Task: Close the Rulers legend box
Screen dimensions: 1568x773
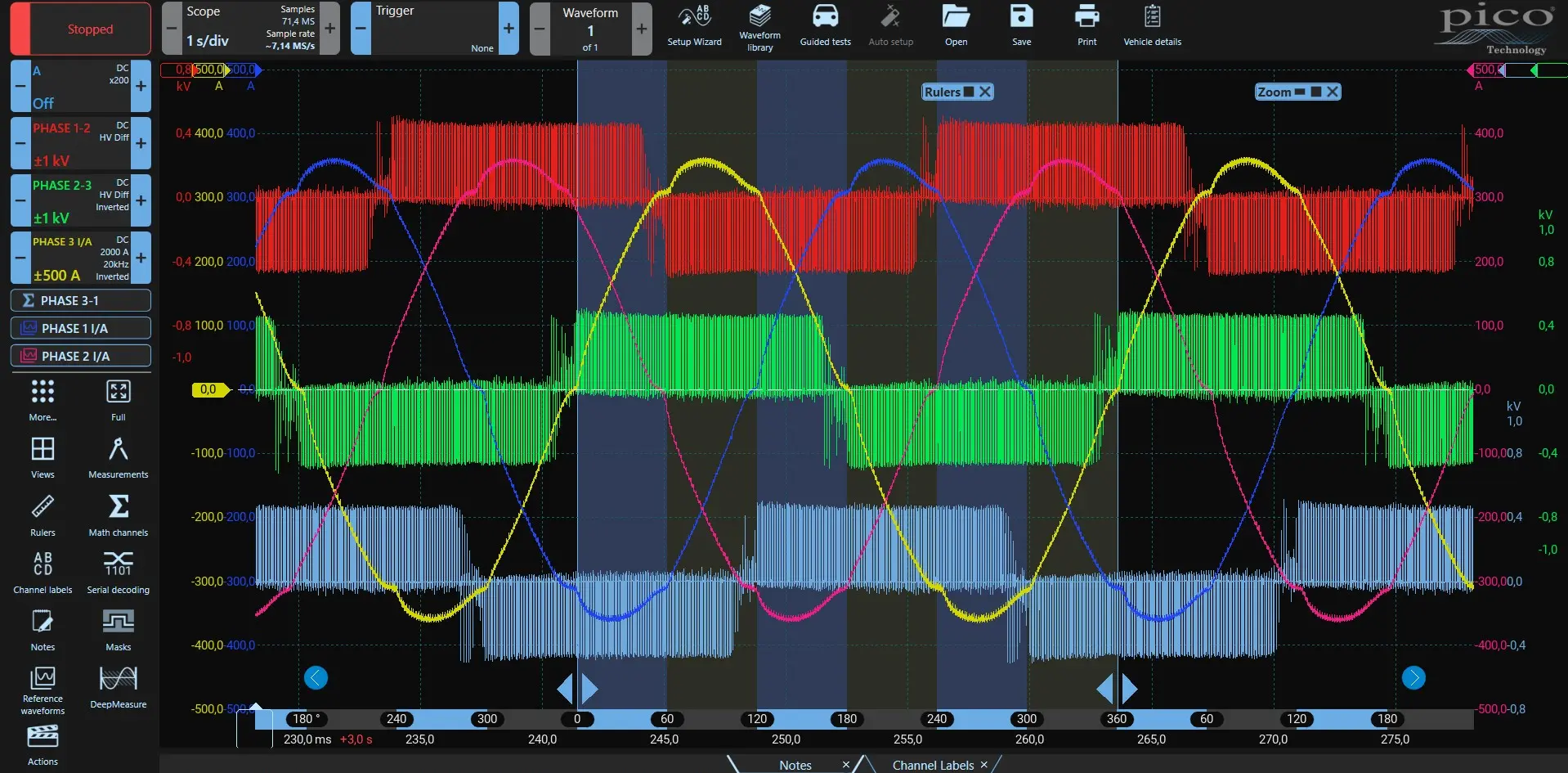Action: (x=985, y=92)
